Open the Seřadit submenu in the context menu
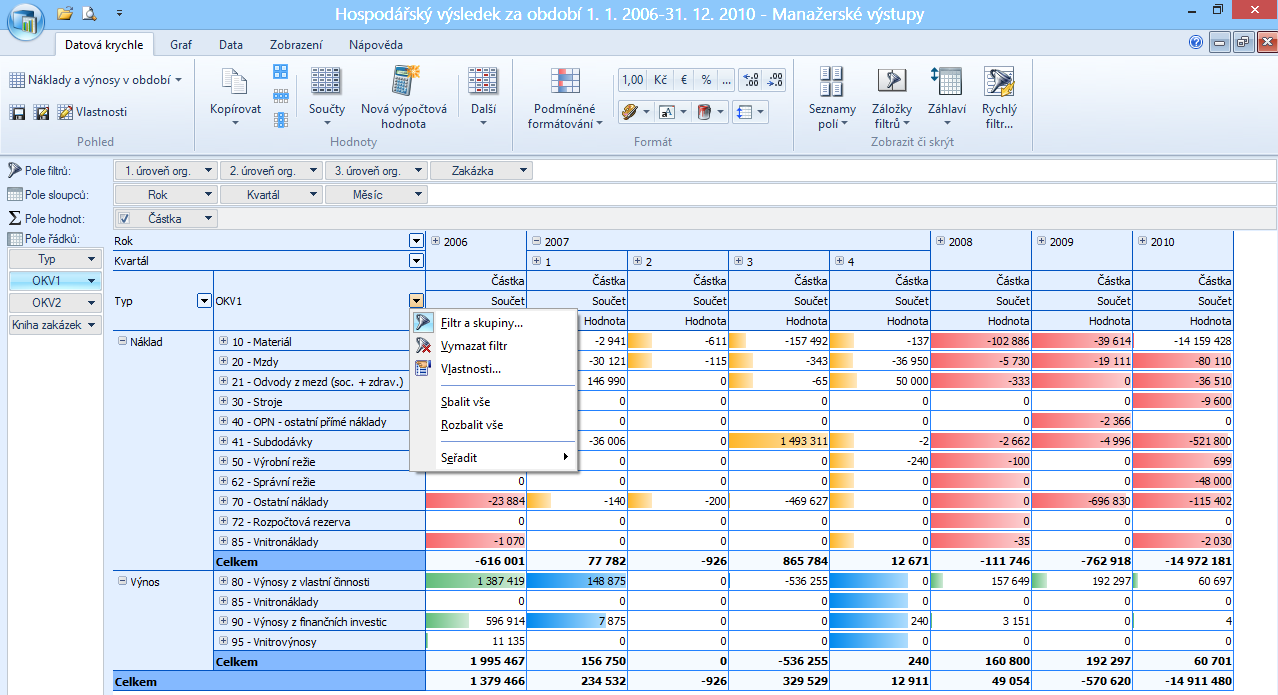Viewport: 1278px width, 695px height. [494, 458]
